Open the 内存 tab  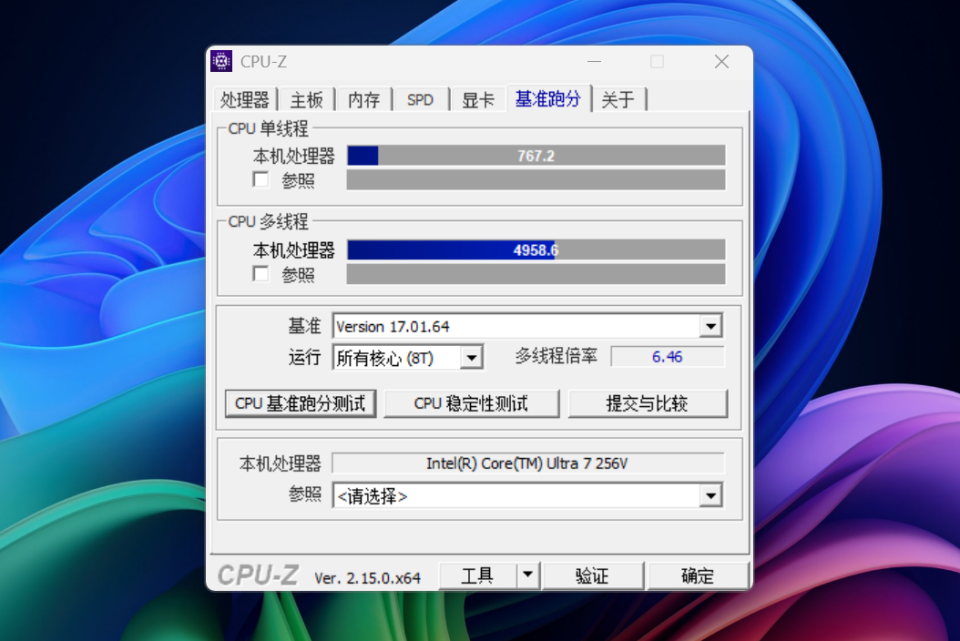(x=364, y=100)
